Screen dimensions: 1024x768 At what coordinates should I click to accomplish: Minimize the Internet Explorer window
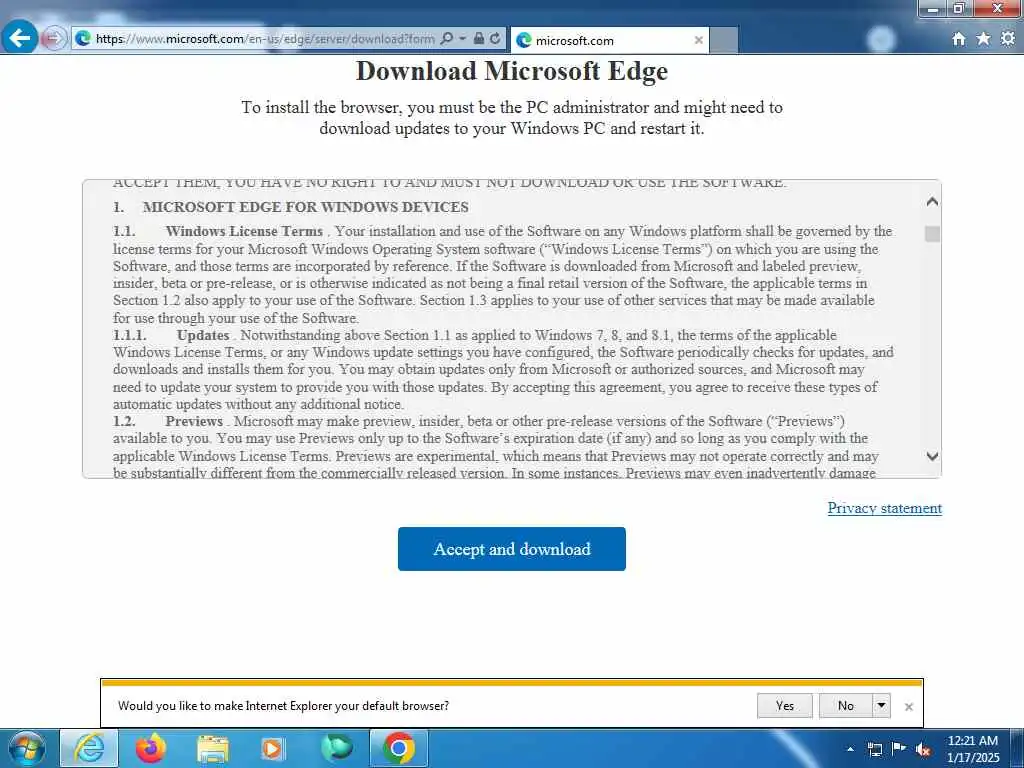coord(933,8)
